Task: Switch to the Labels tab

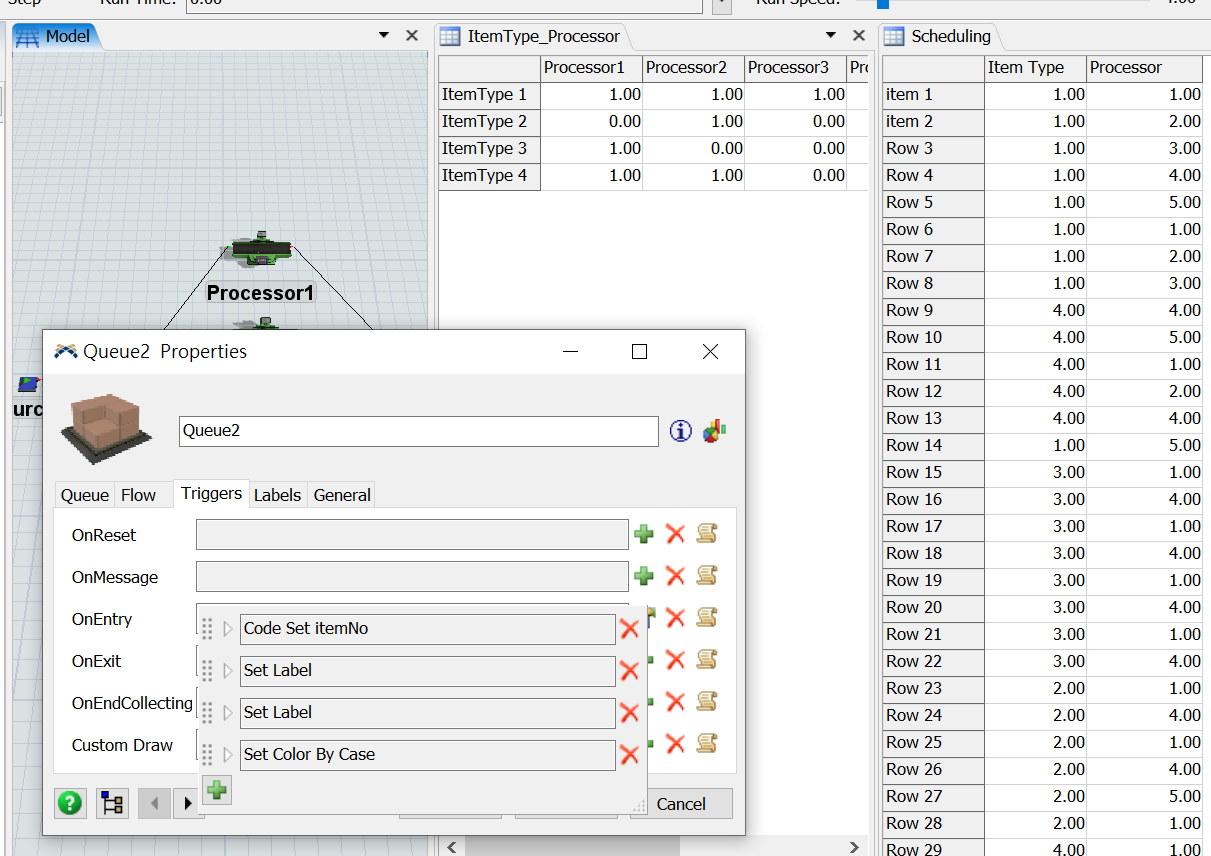Action: 277,495
